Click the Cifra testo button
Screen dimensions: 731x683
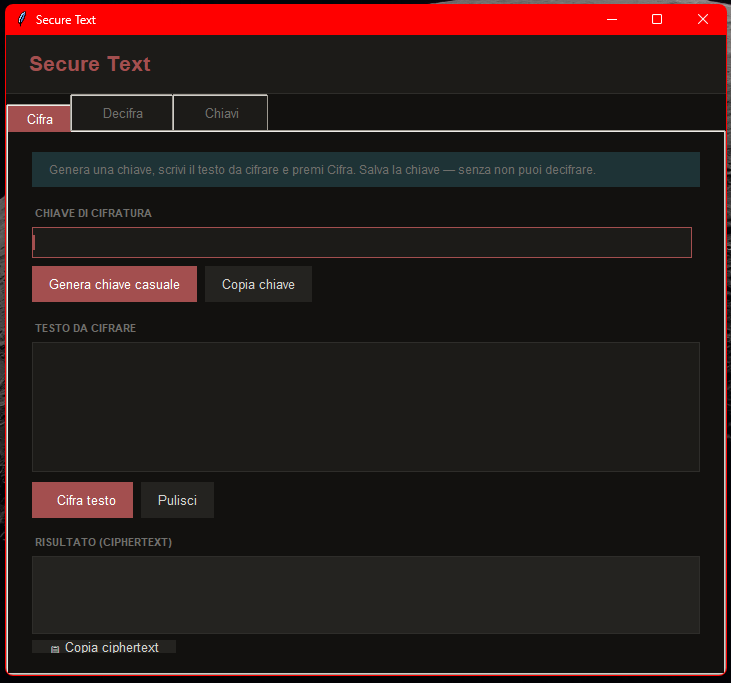[x=83, y=500]
